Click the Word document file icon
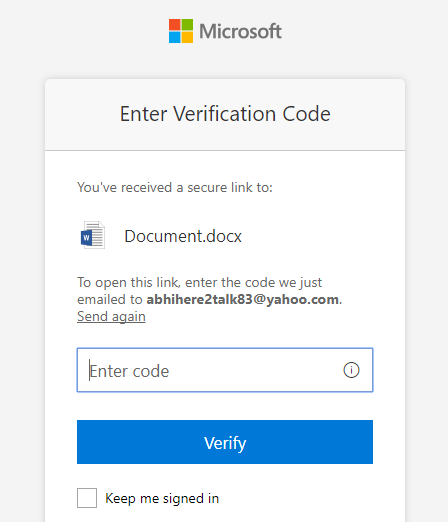 click(93, 235)
